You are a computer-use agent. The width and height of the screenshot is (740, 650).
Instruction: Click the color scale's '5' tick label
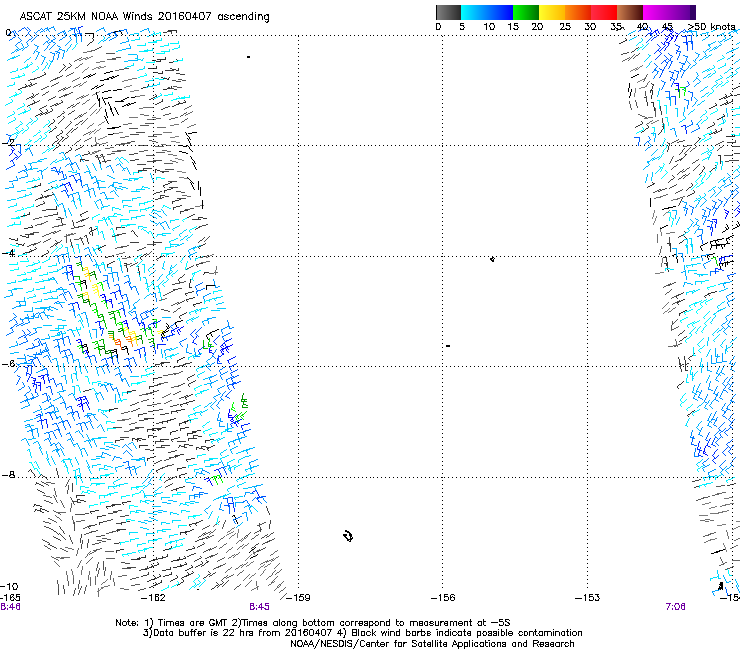coord(462,26)
